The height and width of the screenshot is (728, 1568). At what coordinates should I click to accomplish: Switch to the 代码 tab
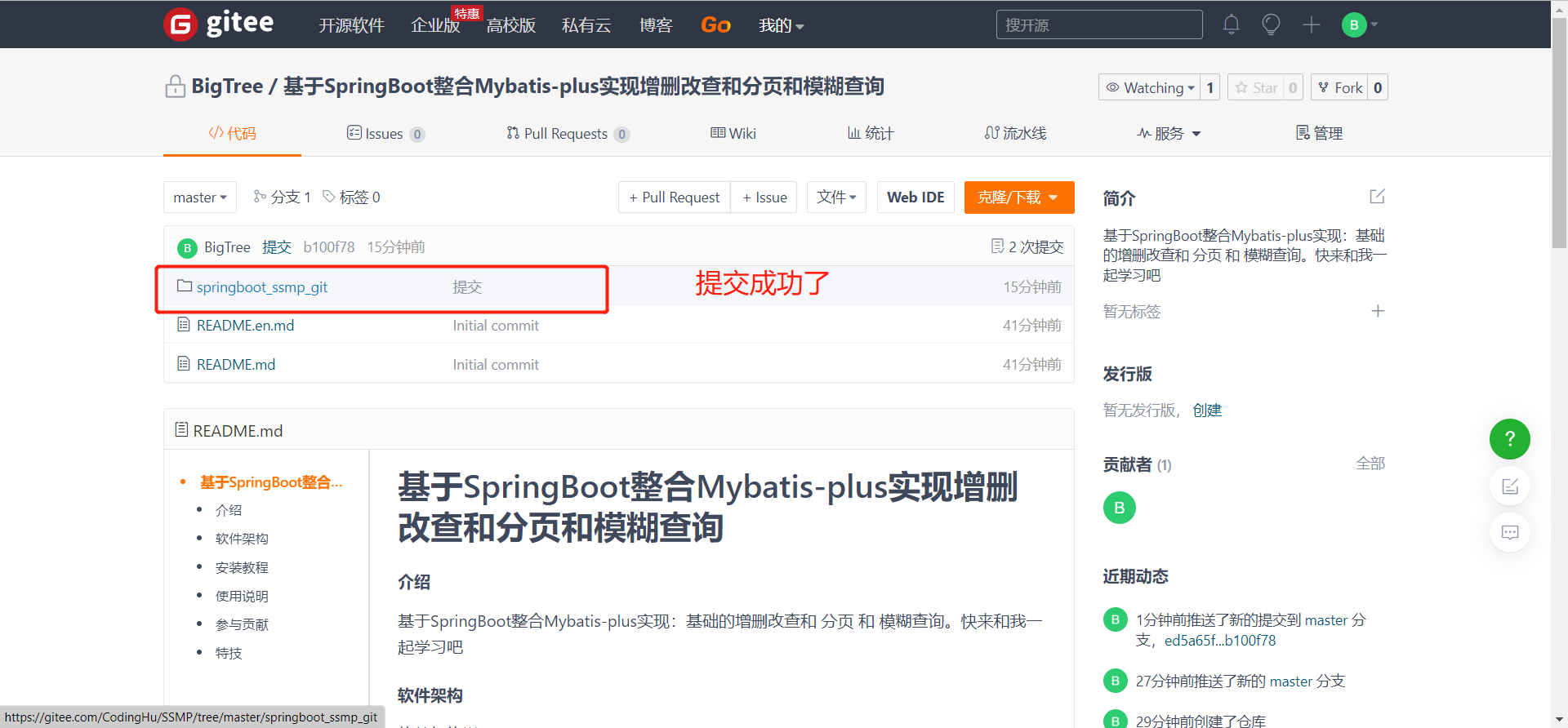[232, 133]
